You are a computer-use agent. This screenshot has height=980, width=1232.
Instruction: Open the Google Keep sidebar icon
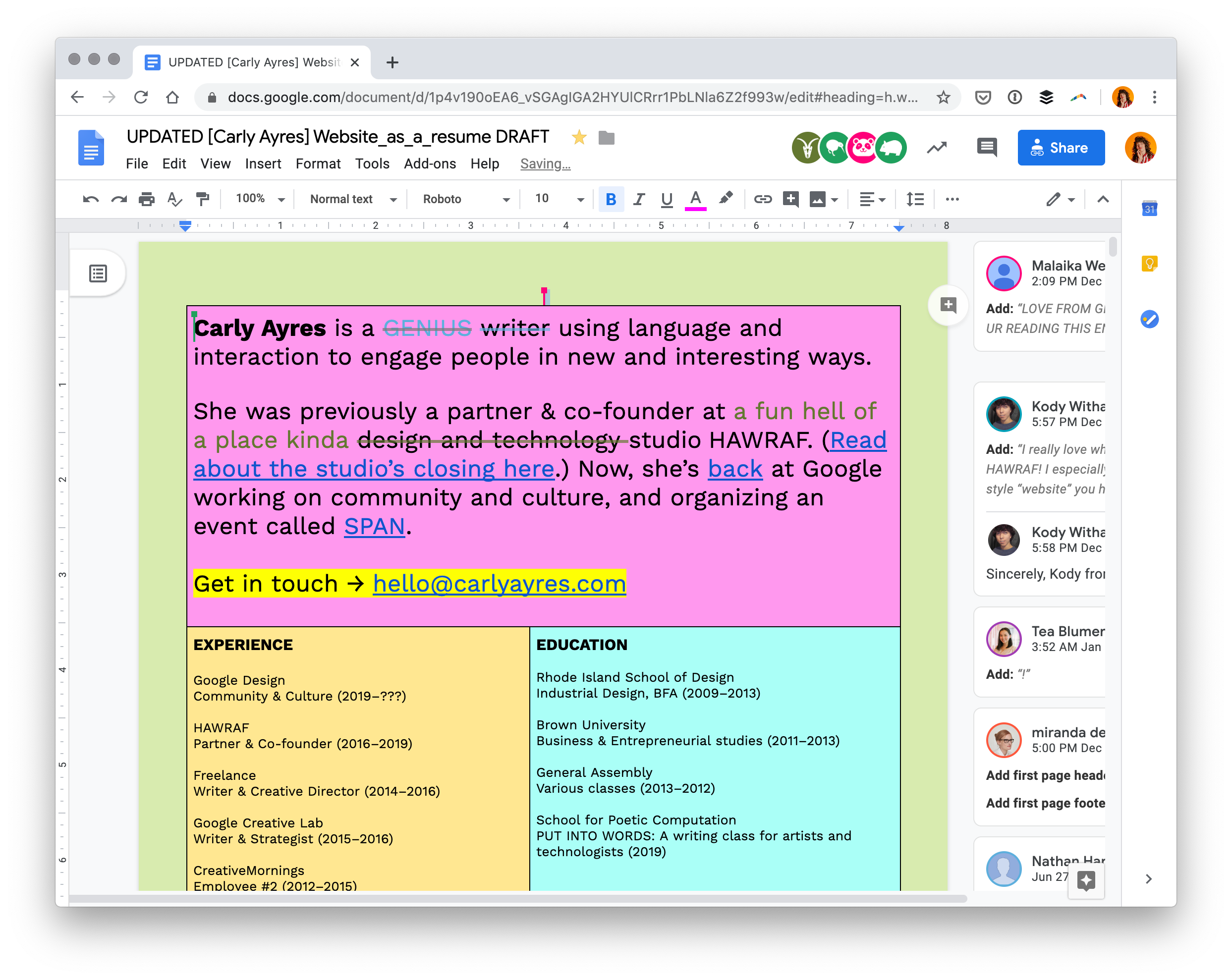point(1149,264)
